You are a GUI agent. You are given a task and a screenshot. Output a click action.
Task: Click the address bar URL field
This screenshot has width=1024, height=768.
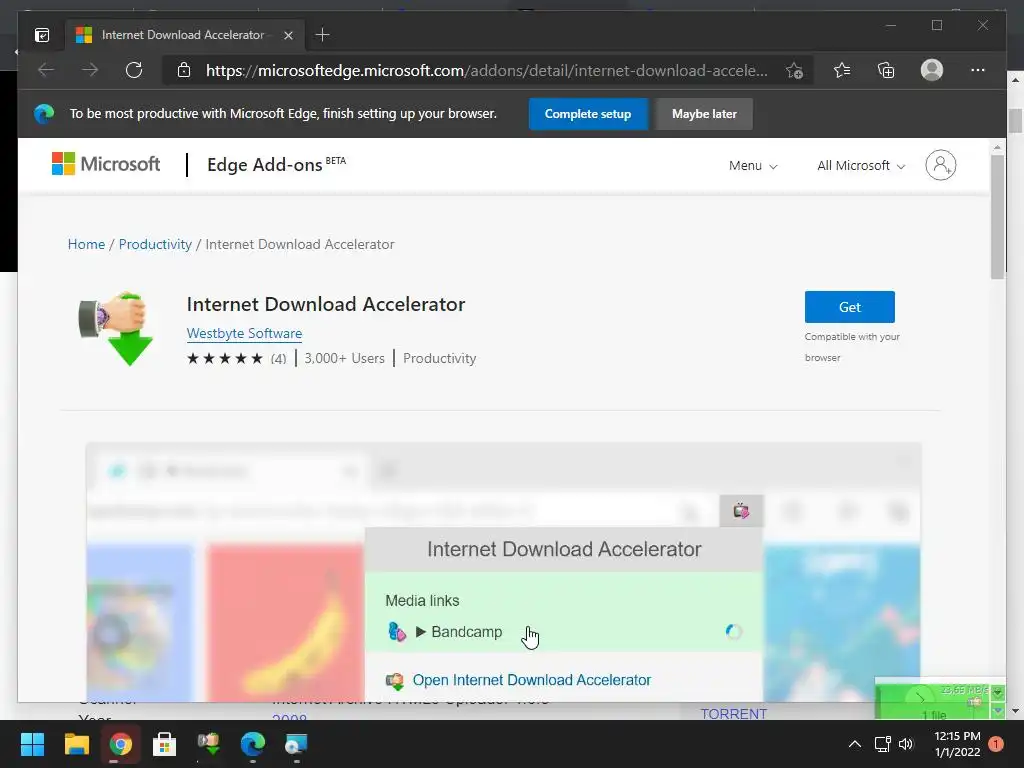486,71
